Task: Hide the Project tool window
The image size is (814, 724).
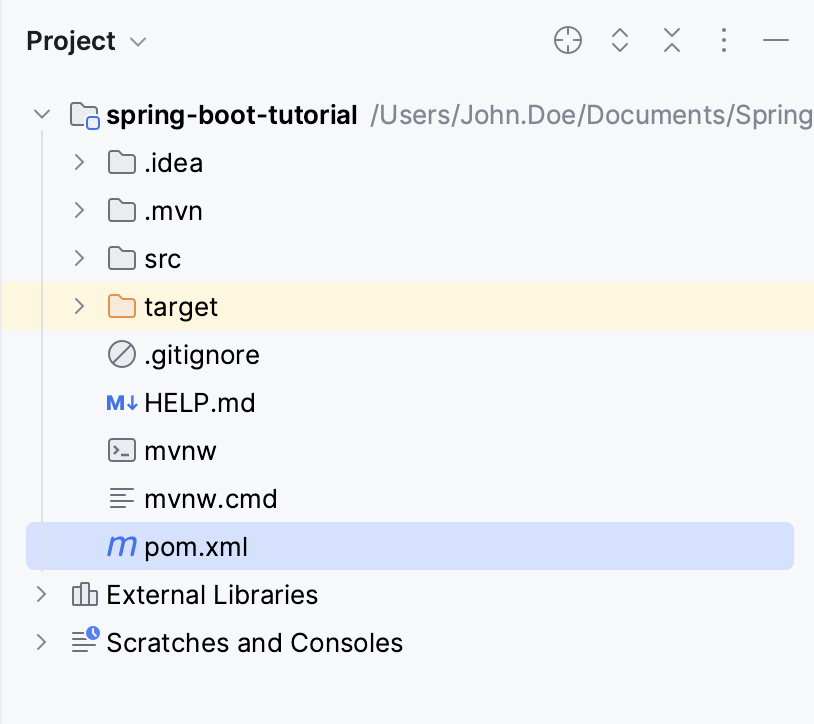Action: (776, 40)
